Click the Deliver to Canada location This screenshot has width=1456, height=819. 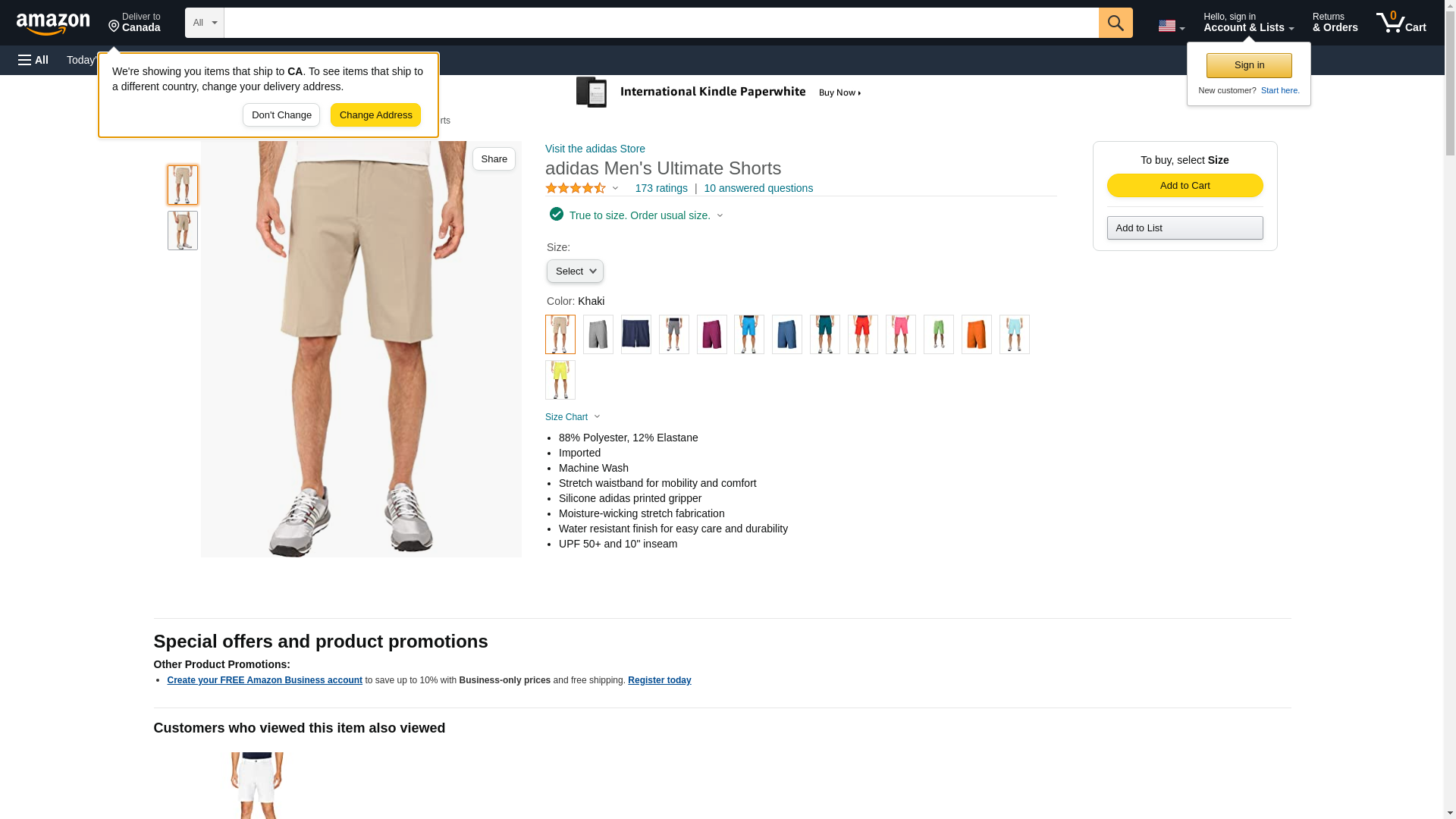pyautogui.click(x=134, y=23)
